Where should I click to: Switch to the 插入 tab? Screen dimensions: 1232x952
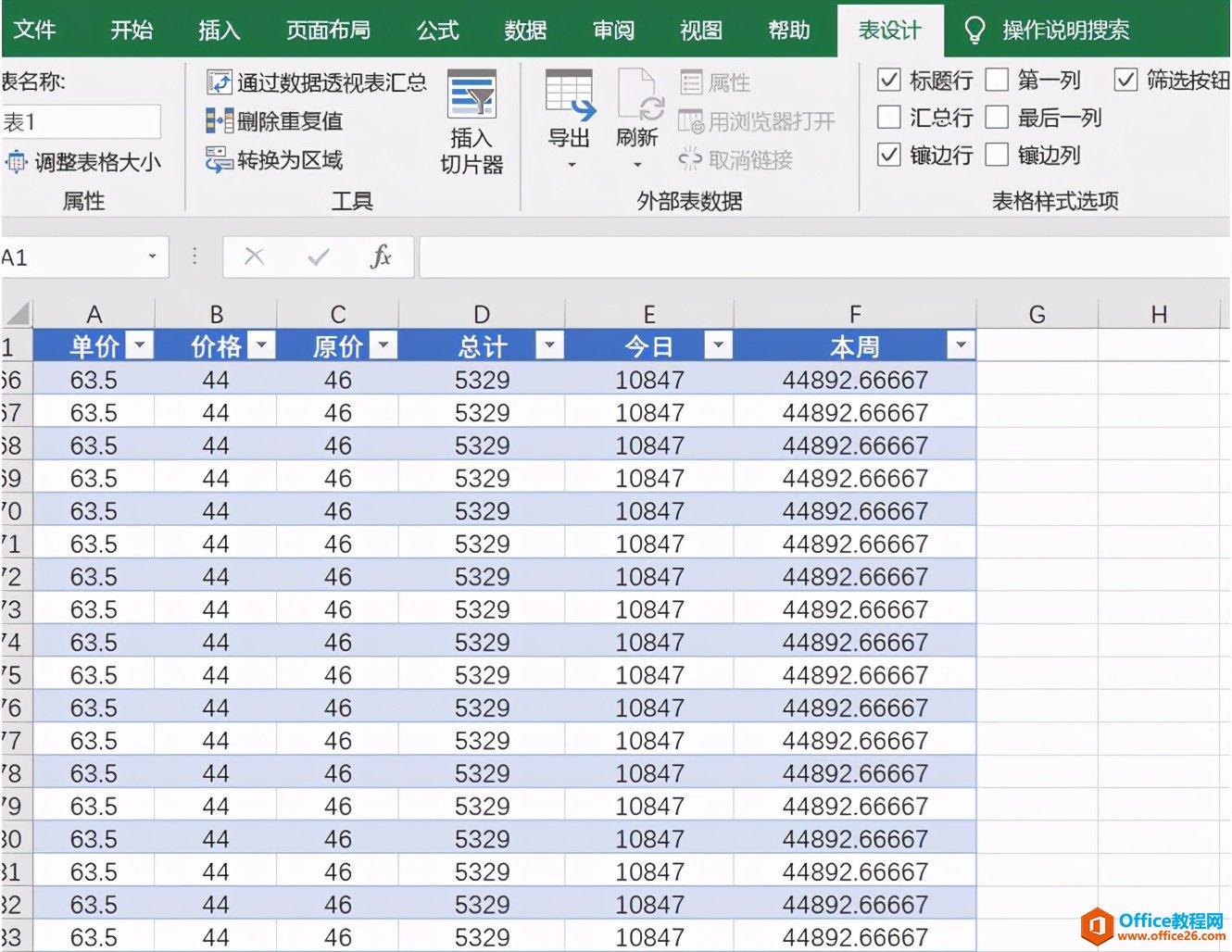[x=220, y=30]
